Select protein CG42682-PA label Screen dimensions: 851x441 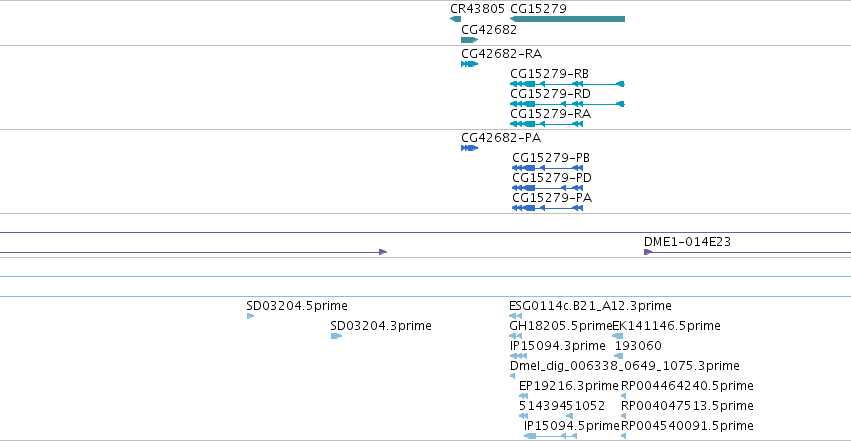pyautogui.click(x=501, y=138)
